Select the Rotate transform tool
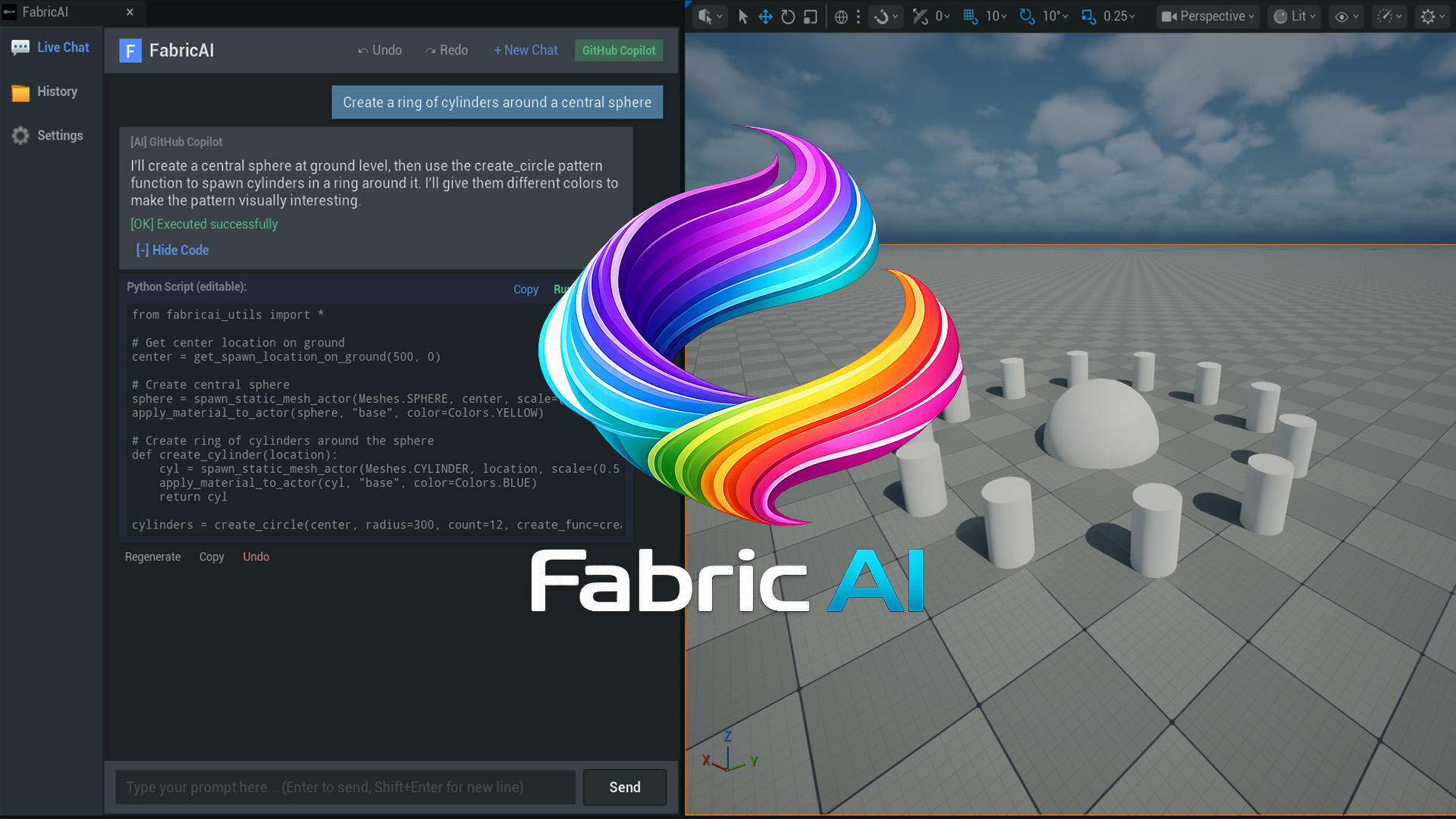 tap(786, 16)
